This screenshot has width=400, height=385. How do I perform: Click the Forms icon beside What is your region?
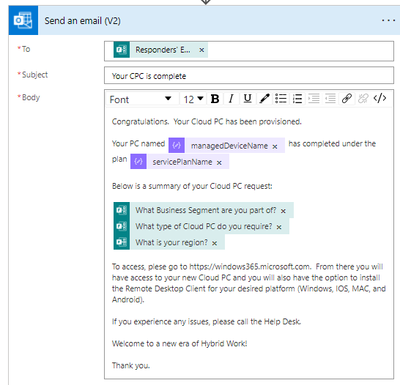point(121,242)
